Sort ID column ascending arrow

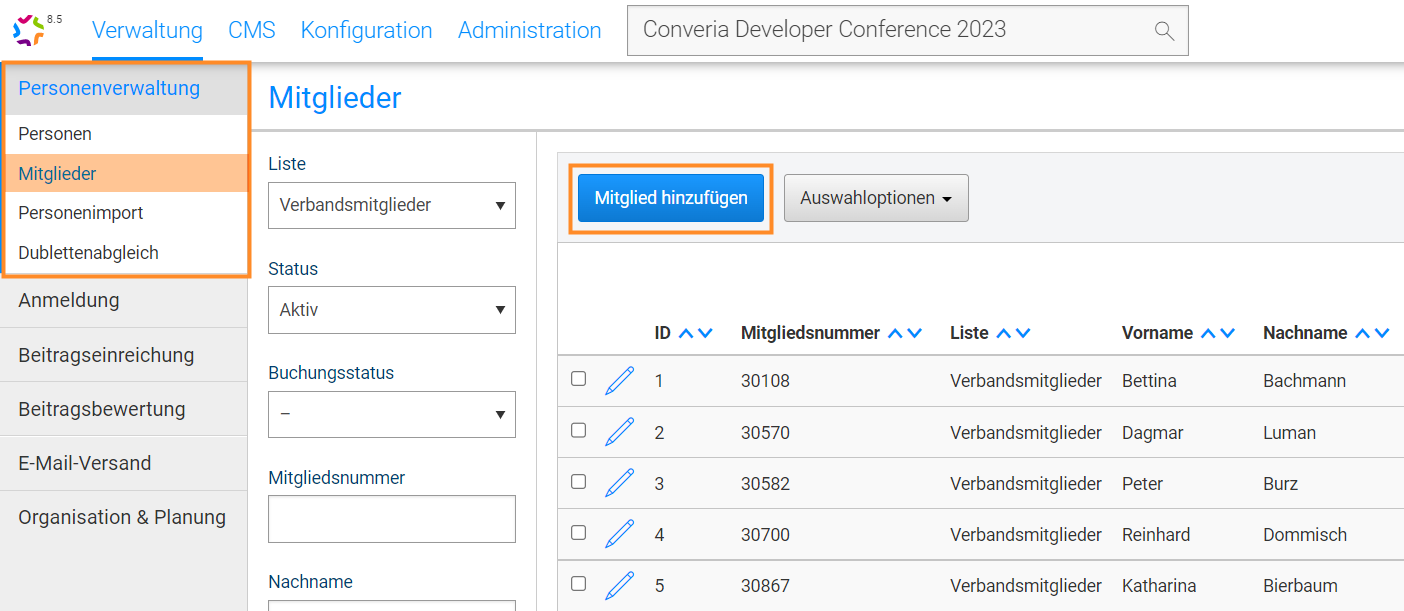(686, 333)
